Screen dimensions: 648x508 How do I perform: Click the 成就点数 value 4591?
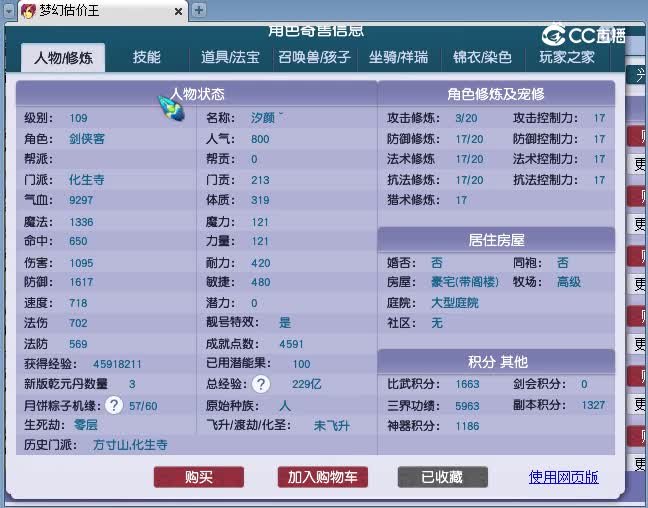291,344
